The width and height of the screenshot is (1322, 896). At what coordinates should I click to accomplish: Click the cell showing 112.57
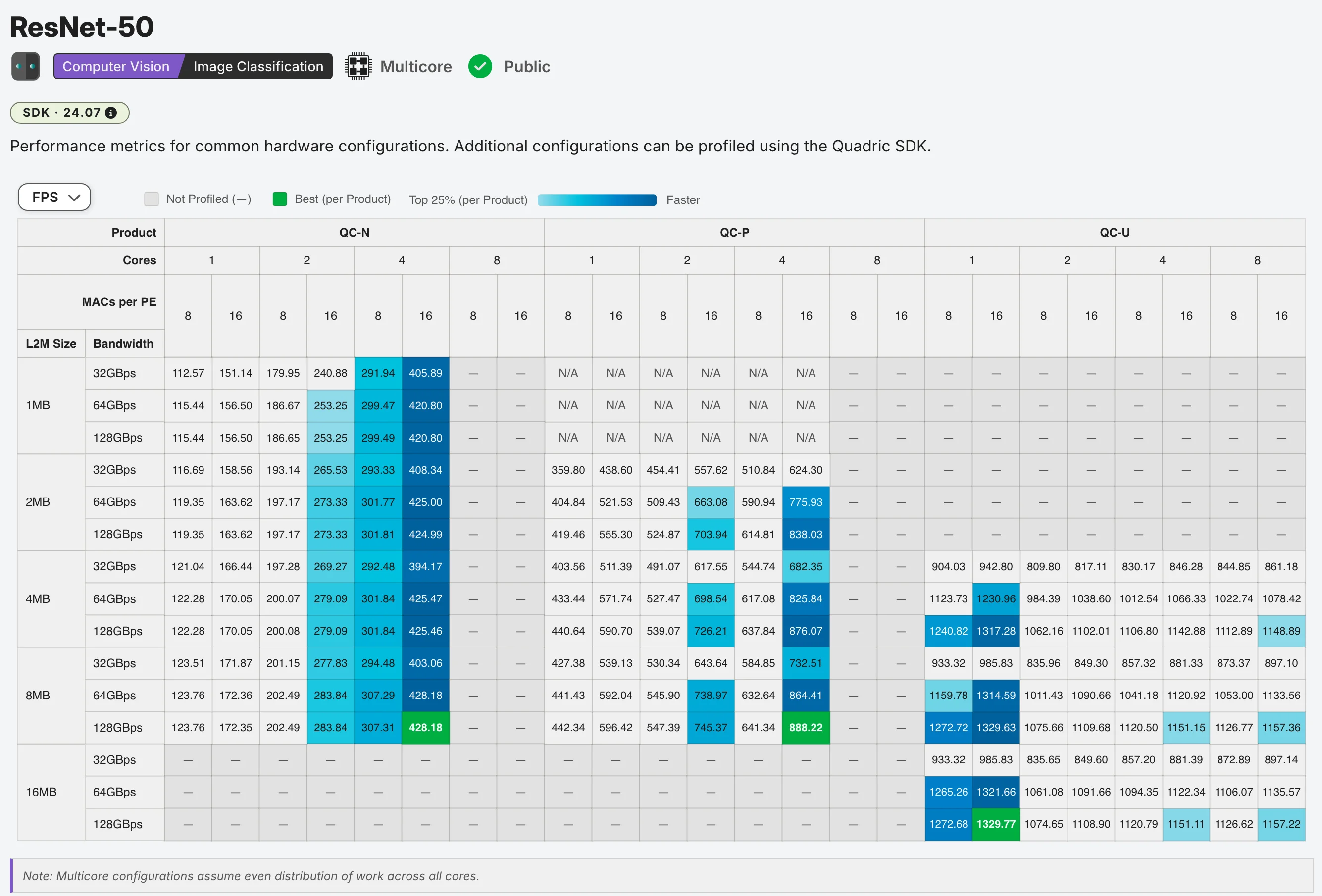(188, 373)
